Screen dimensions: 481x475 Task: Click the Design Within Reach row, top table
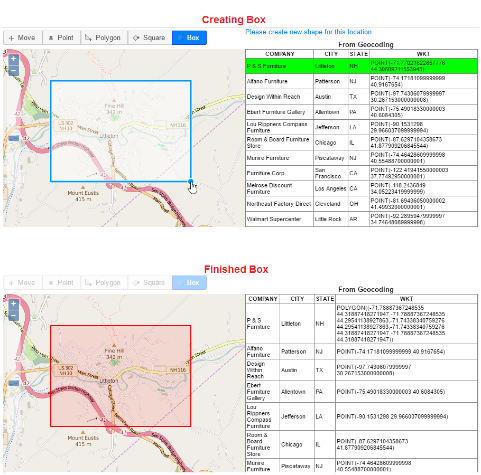pyautogui.click(x=361, y=97)
